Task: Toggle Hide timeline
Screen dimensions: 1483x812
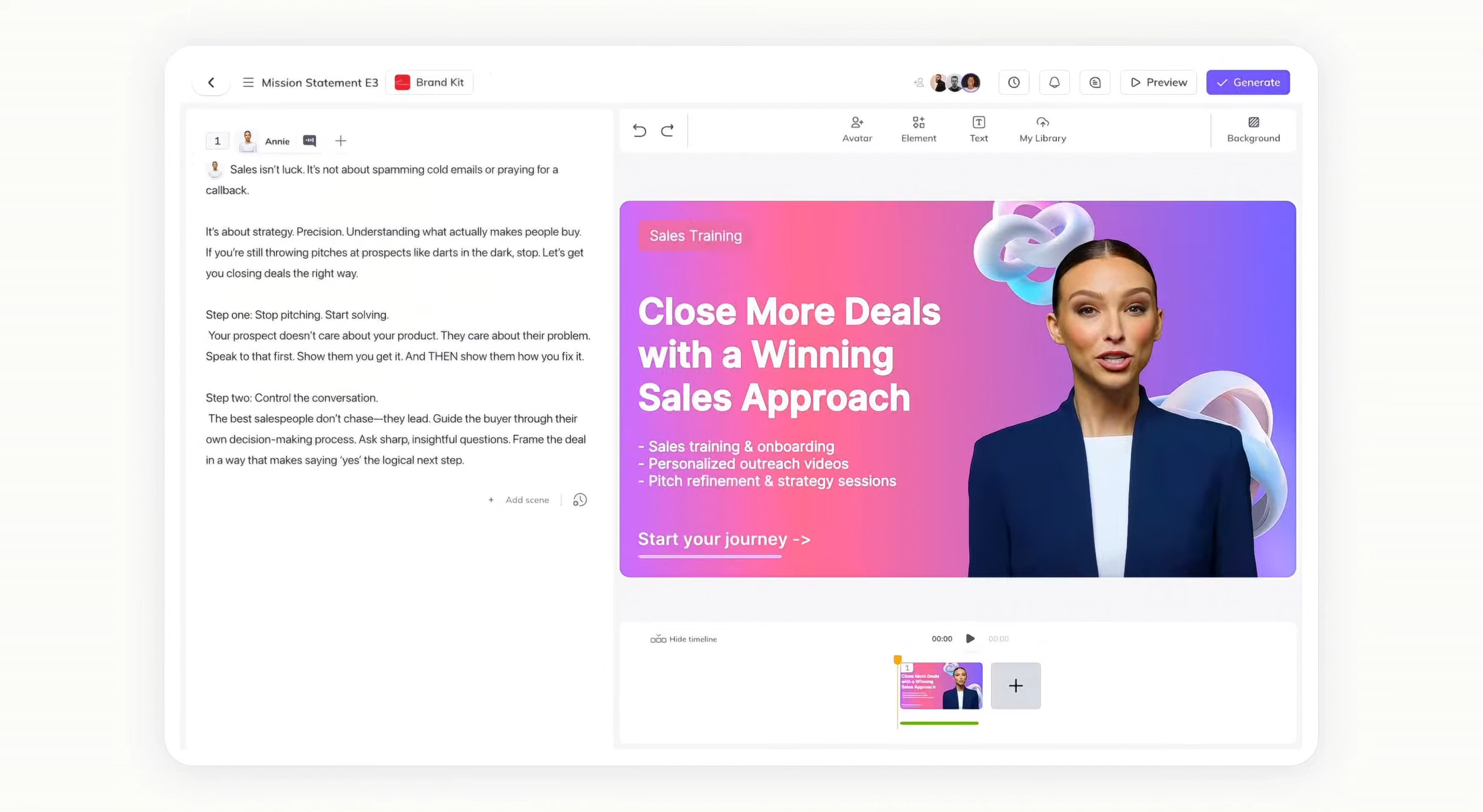Action: [x=683, y=639]
